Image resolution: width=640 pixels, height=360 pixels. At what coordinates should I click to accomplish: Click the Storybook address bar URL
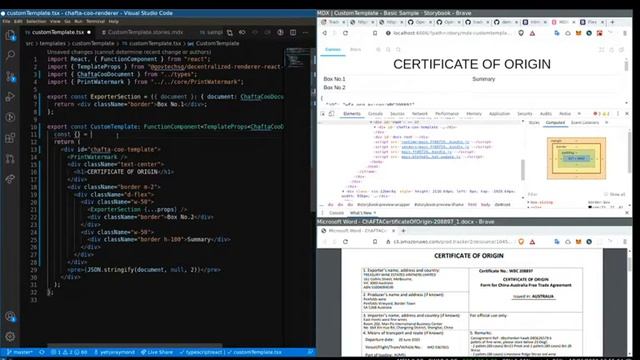[451, 33]
